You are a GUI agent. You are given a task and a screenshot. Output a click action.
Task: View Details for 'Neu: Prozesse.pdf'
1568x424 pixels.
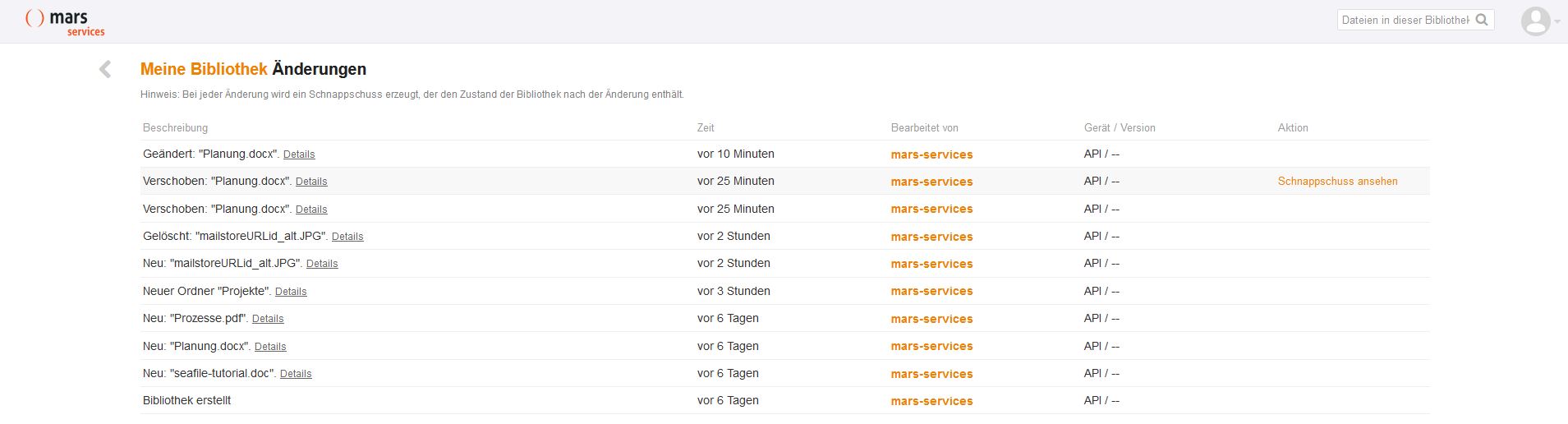[268, 319]
